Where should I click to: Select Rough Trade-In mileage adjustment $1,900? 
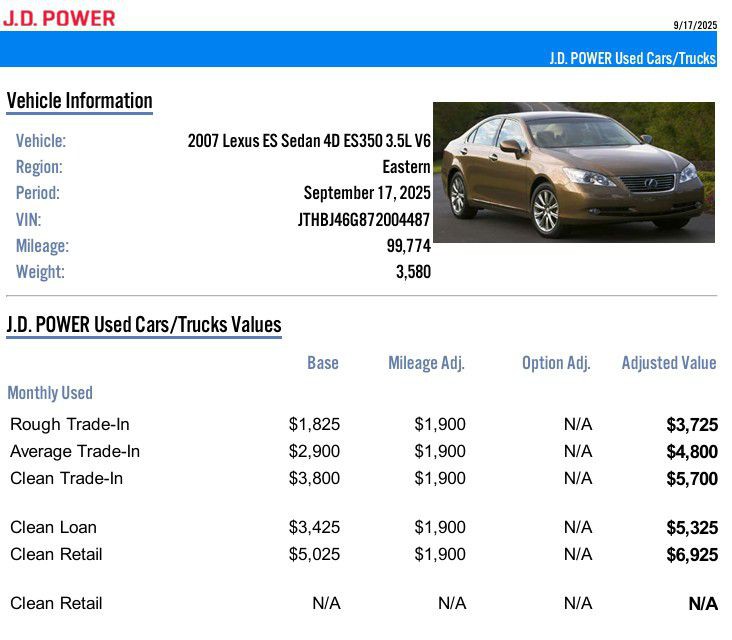tap(440, 424)
